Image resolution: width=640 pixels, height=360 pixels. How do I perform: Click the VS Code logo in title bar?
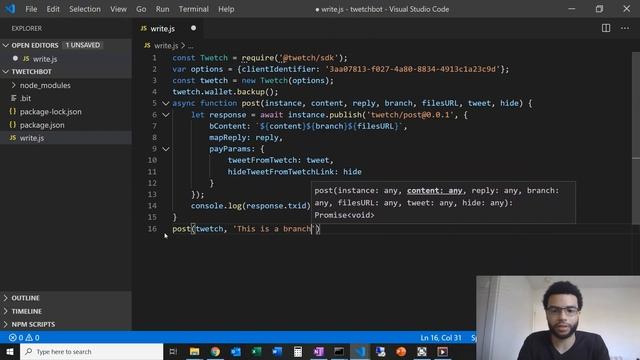[10, 9]
